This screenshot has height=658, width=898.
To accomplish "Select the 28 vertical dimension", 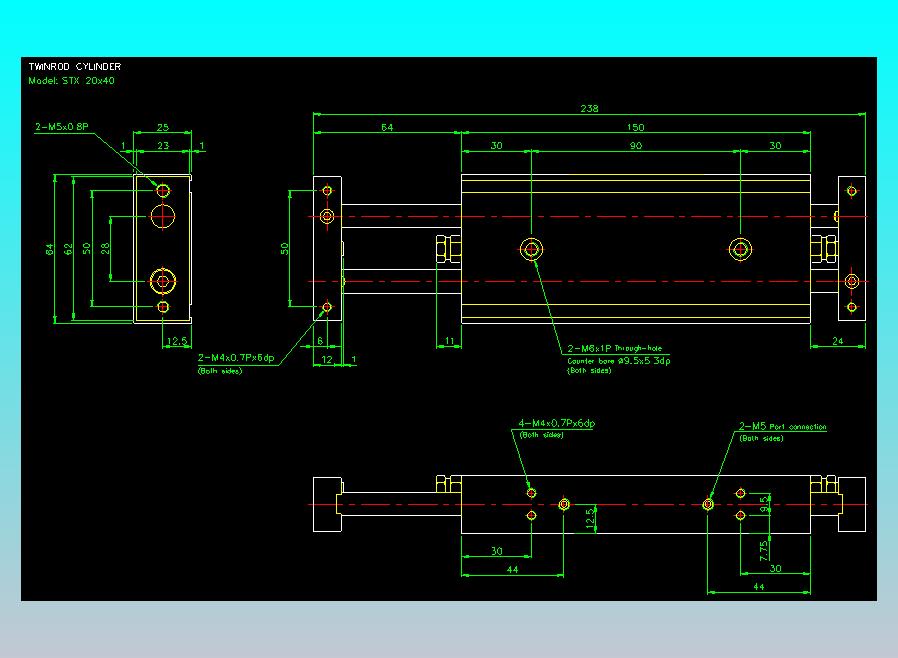I will tap(105, 248).
